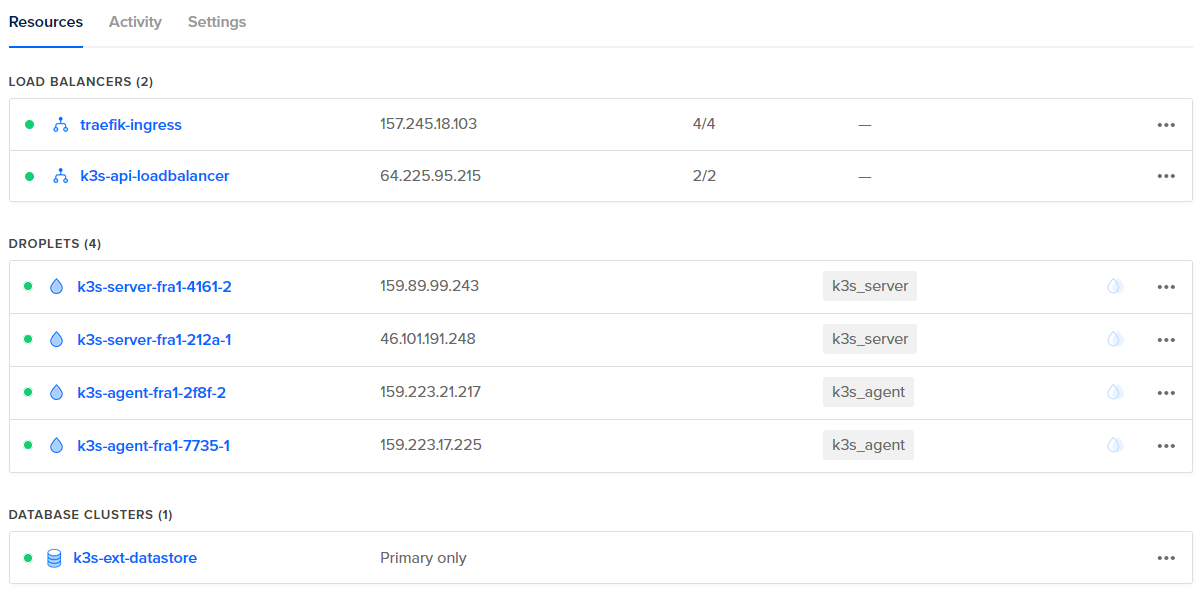Screen dimensions: 1203x595
Task: Open the k3s-ext-datastore database cluster
Action: [135, 558]
